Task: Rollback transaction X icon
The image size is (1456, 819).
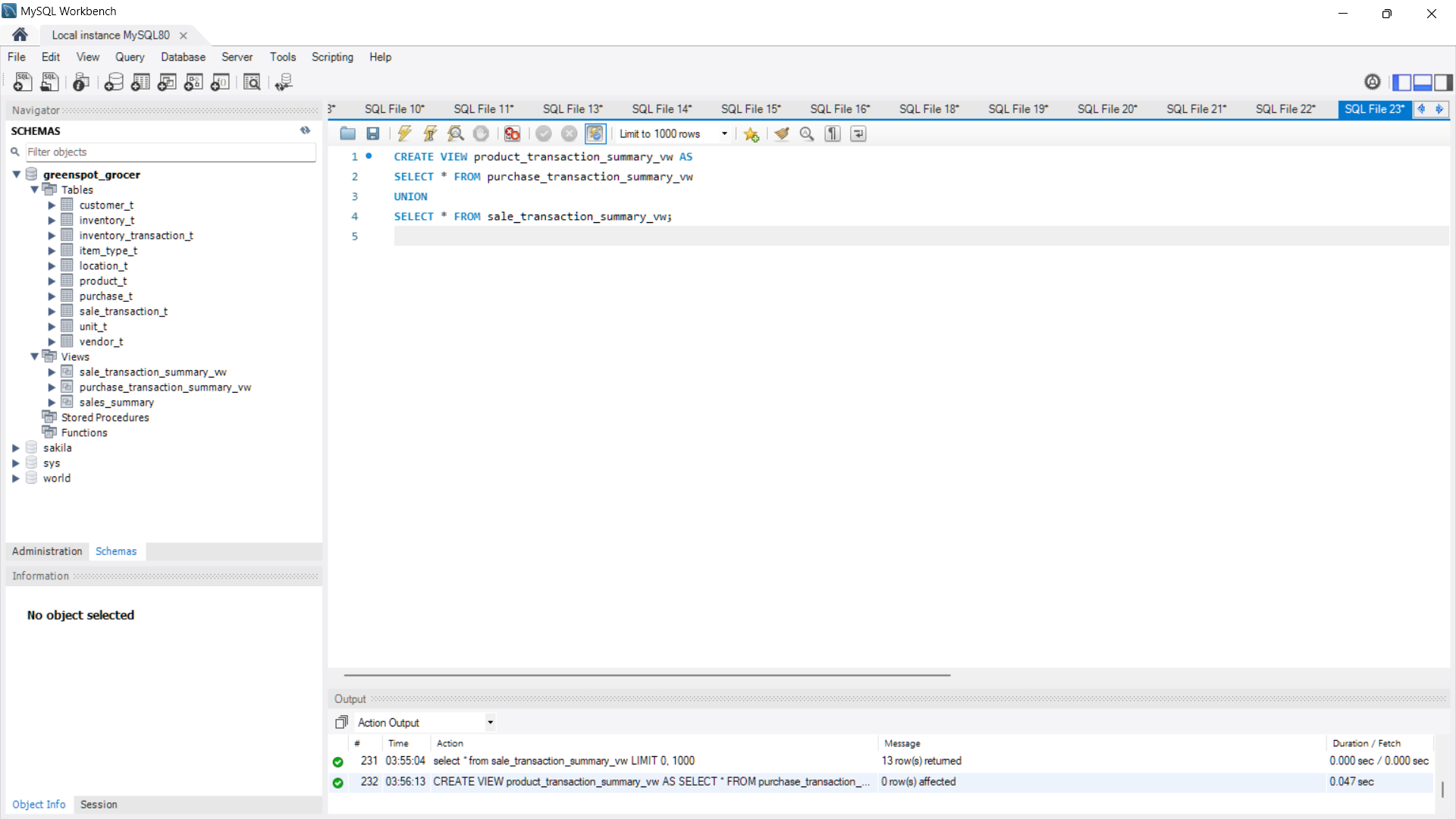Action: point(569,133)
